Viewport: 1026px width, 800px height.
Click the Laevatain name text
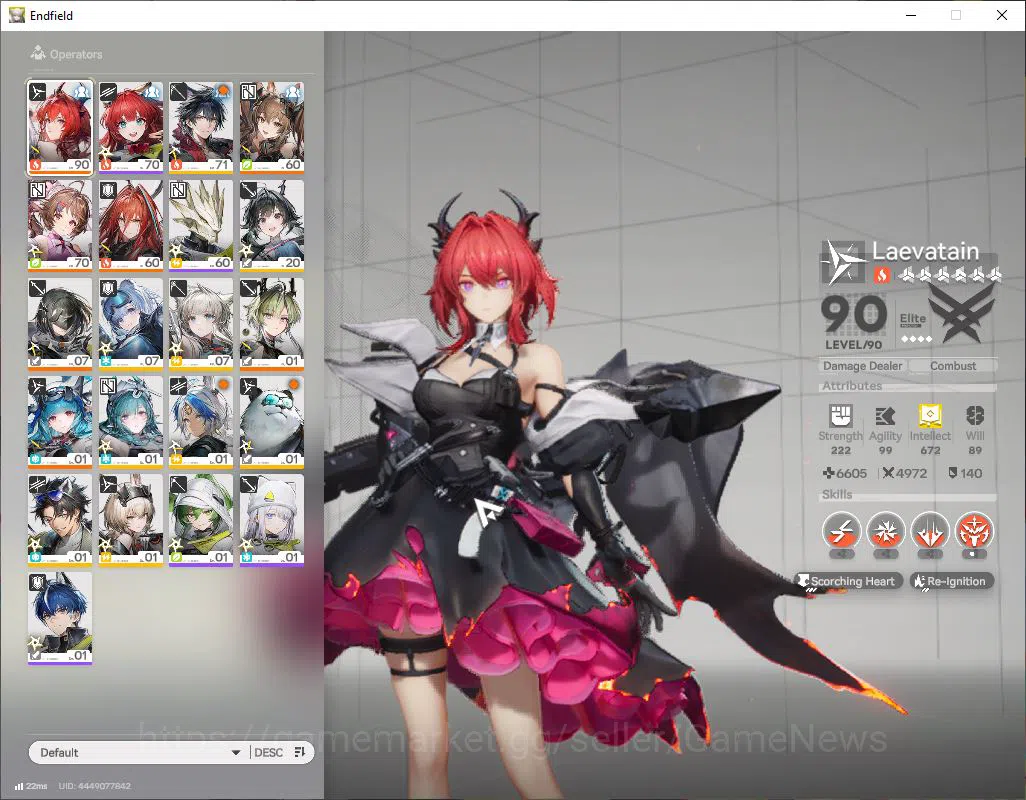(925, 251)
